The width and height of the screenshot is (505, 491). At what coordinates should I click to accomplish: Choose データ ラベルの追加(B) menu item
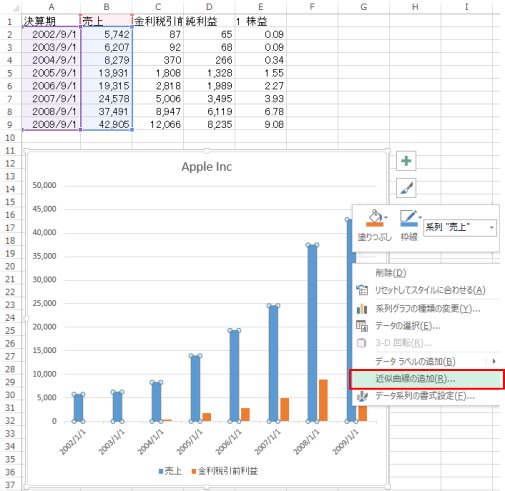click(x=426, y=361)
